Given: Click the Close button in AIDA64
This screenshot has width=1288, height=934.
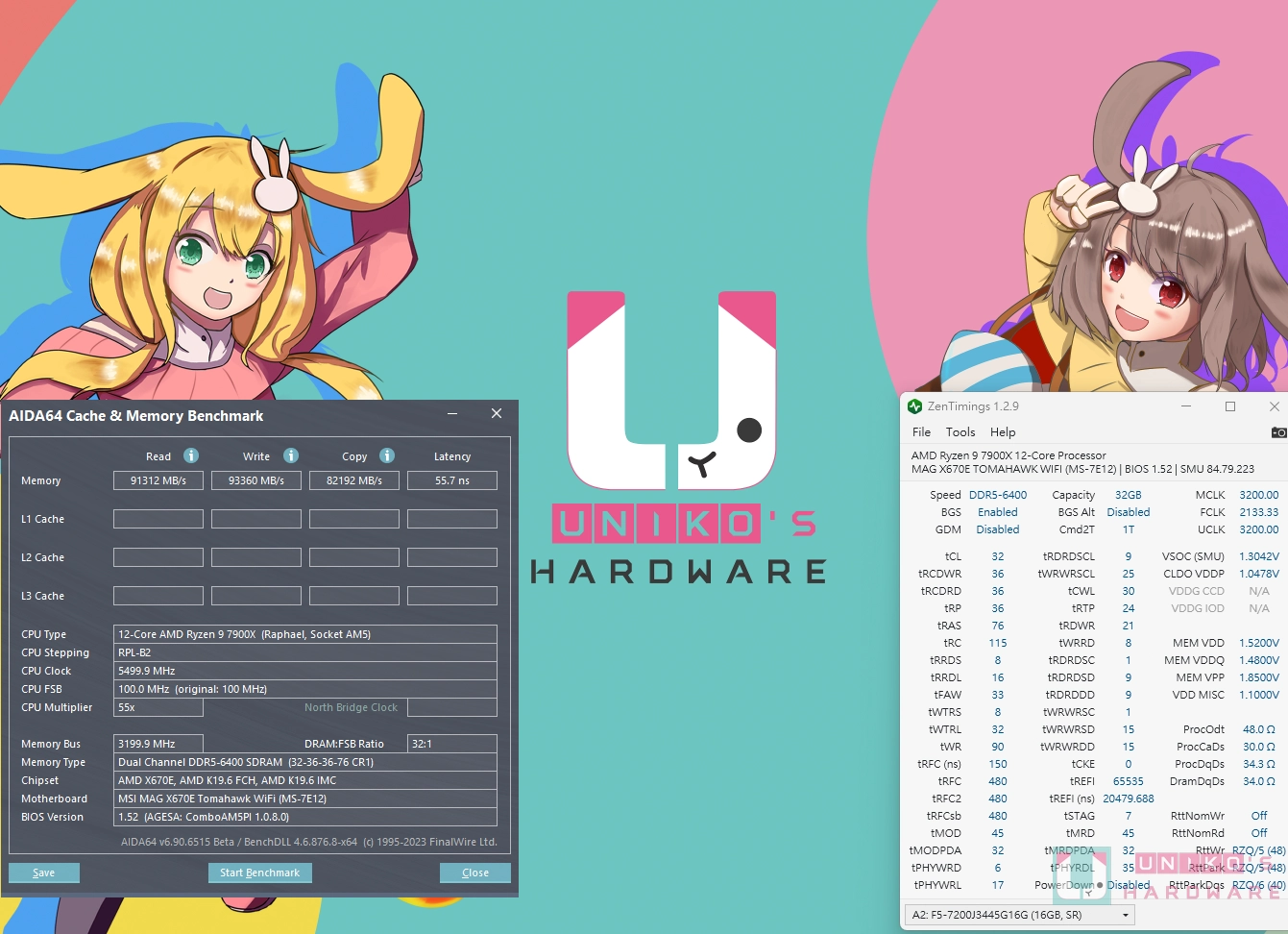Looking at the screenshot, I should (x=475, y=873).
